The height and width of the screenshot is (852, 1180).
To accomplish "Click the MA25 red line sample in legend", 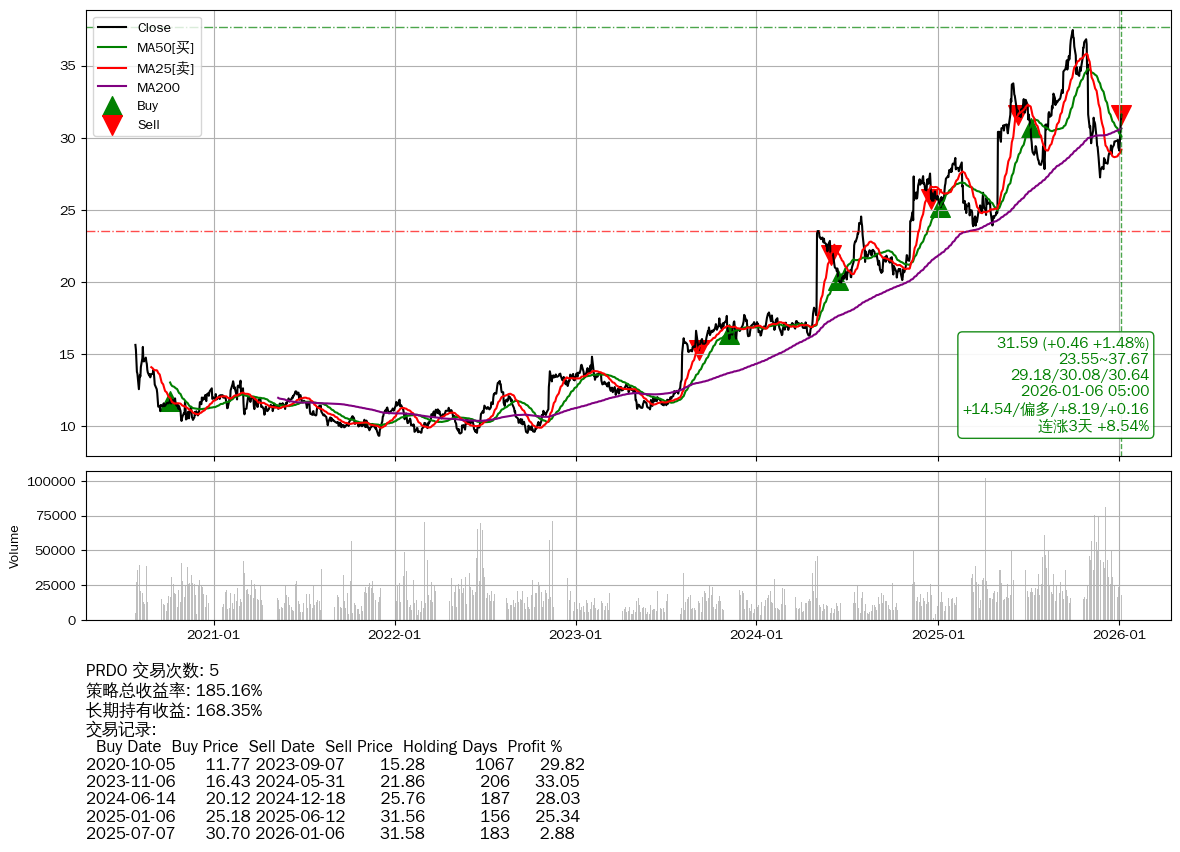I will tap(113, 68).
